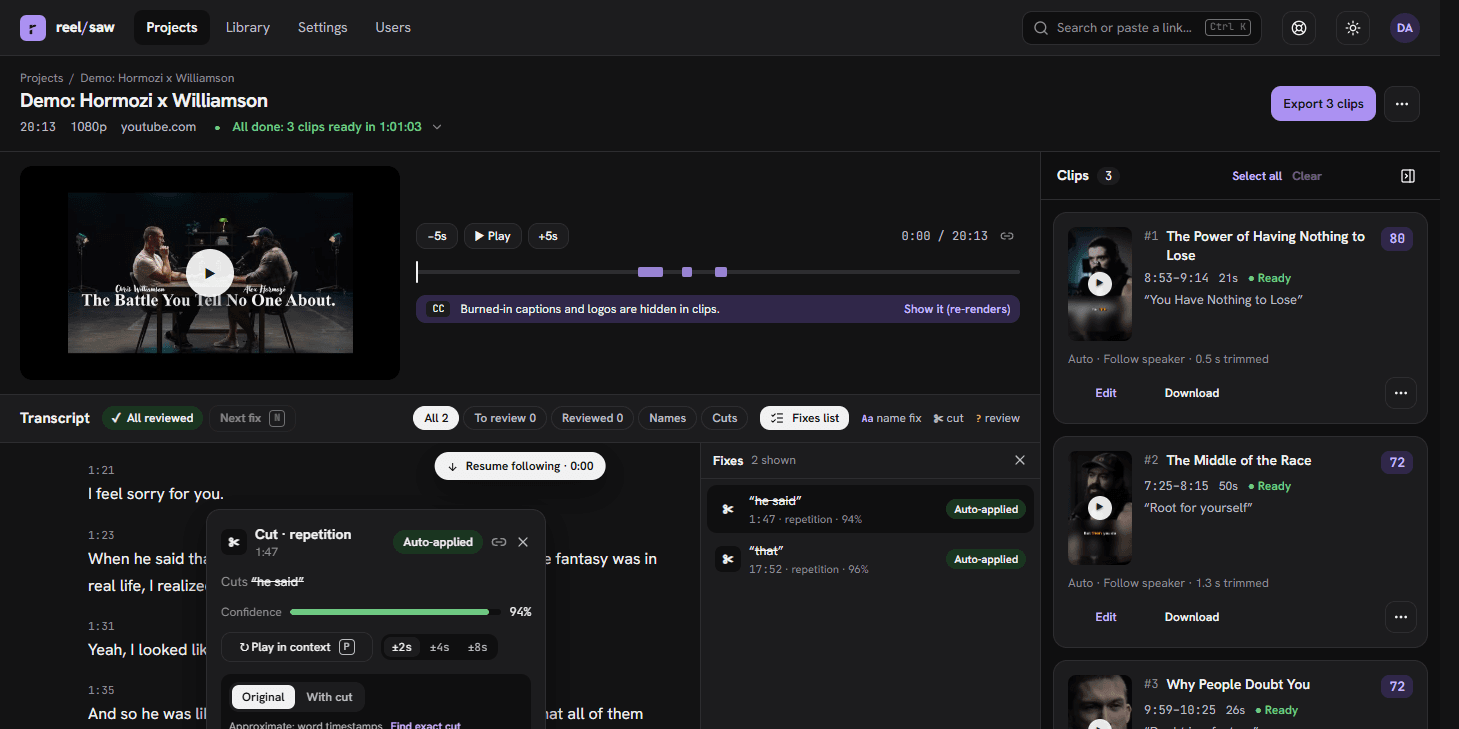Click the reel/saw logo icon
Viewport: 1459px width, 729px height.
click(33, 28)
